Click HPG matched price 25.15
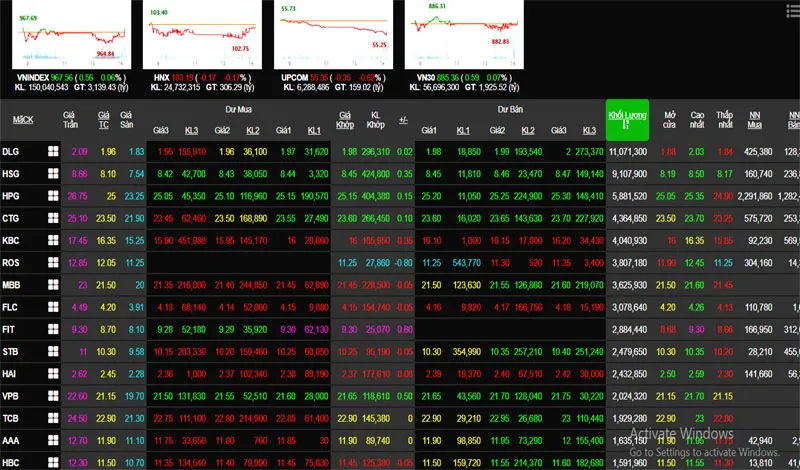This screenshot has width=800, height=470. [x=347, y=196]
